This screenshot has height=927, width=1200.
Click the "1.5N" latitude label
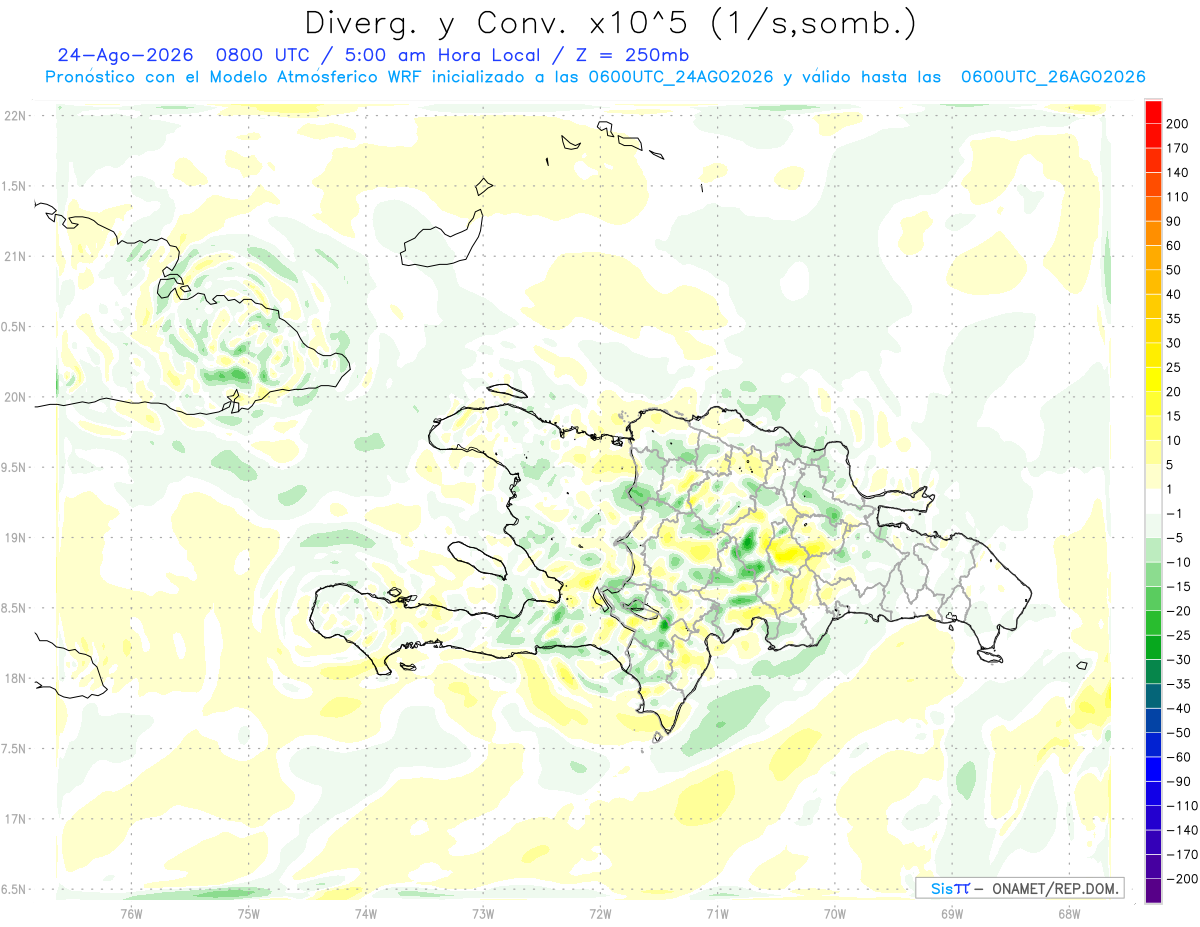15,186
